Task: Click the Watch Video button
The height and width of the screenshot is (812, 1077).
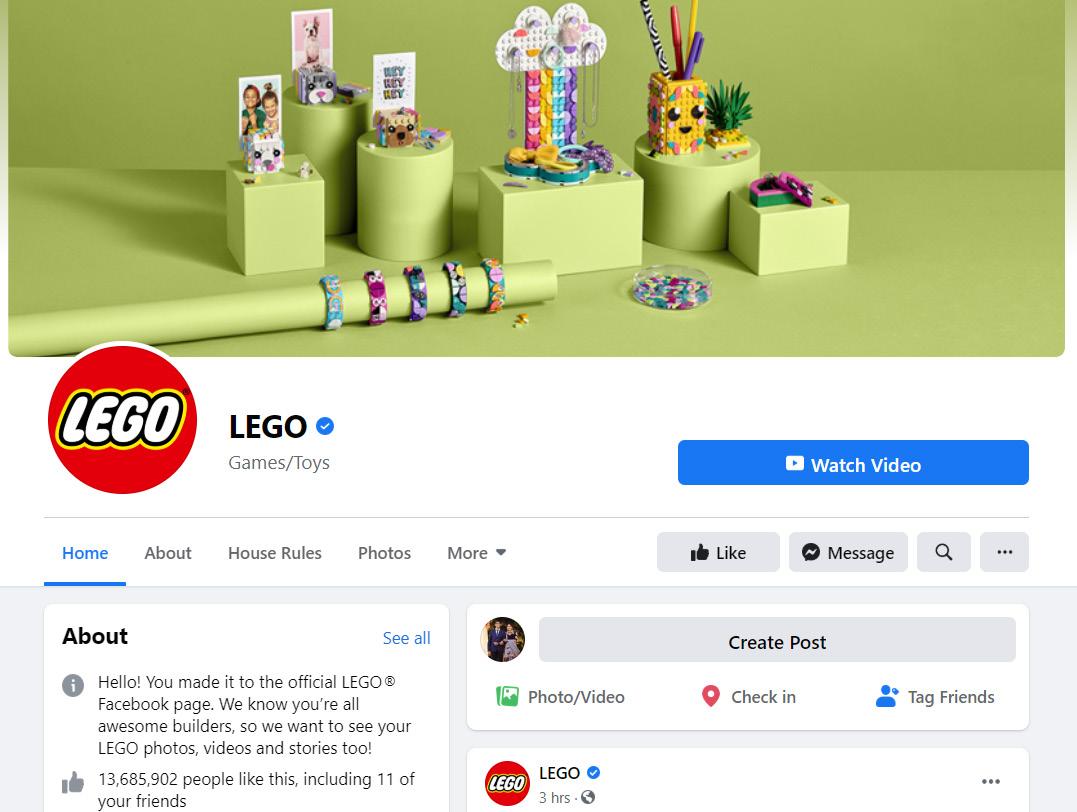Action: (853, 462)
